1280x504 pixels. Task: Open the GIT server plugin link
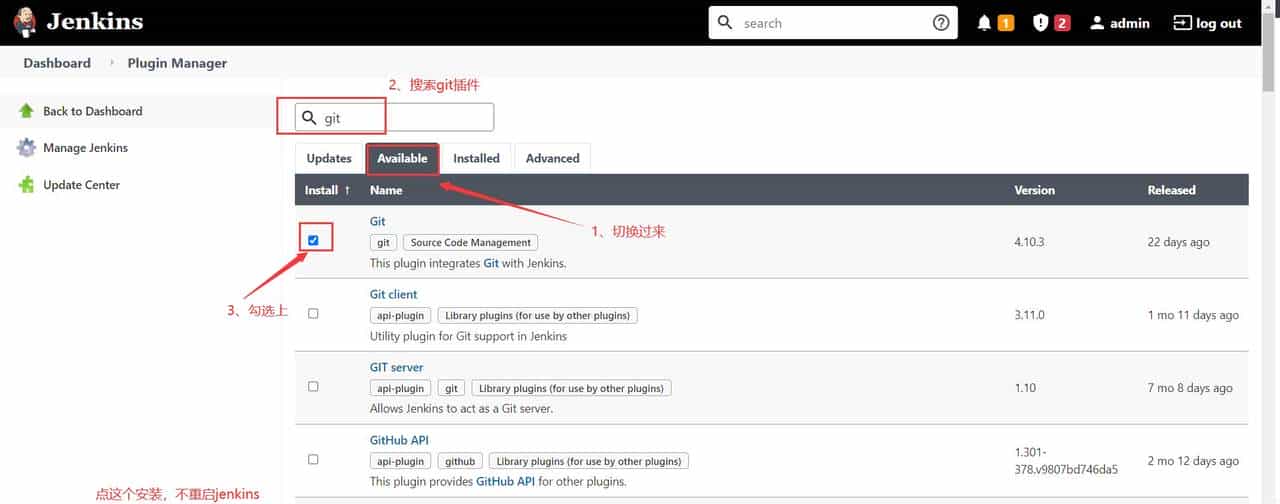(x=396, y=367)
